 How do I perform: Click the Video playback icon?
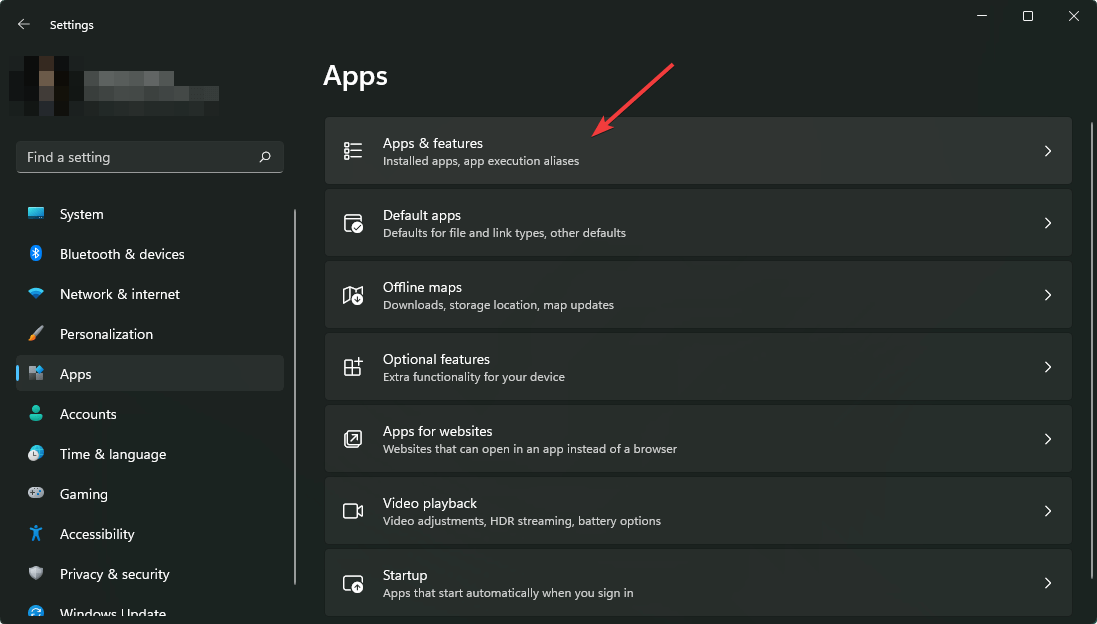point(352,510)
